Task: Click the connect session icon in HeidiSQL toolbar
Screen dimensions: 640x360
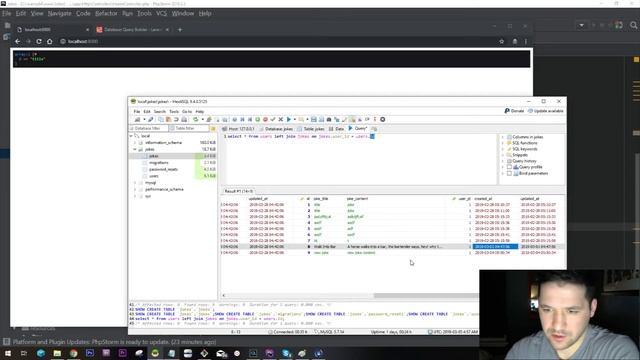Action: pyautogui.click(x=138, y=120)
